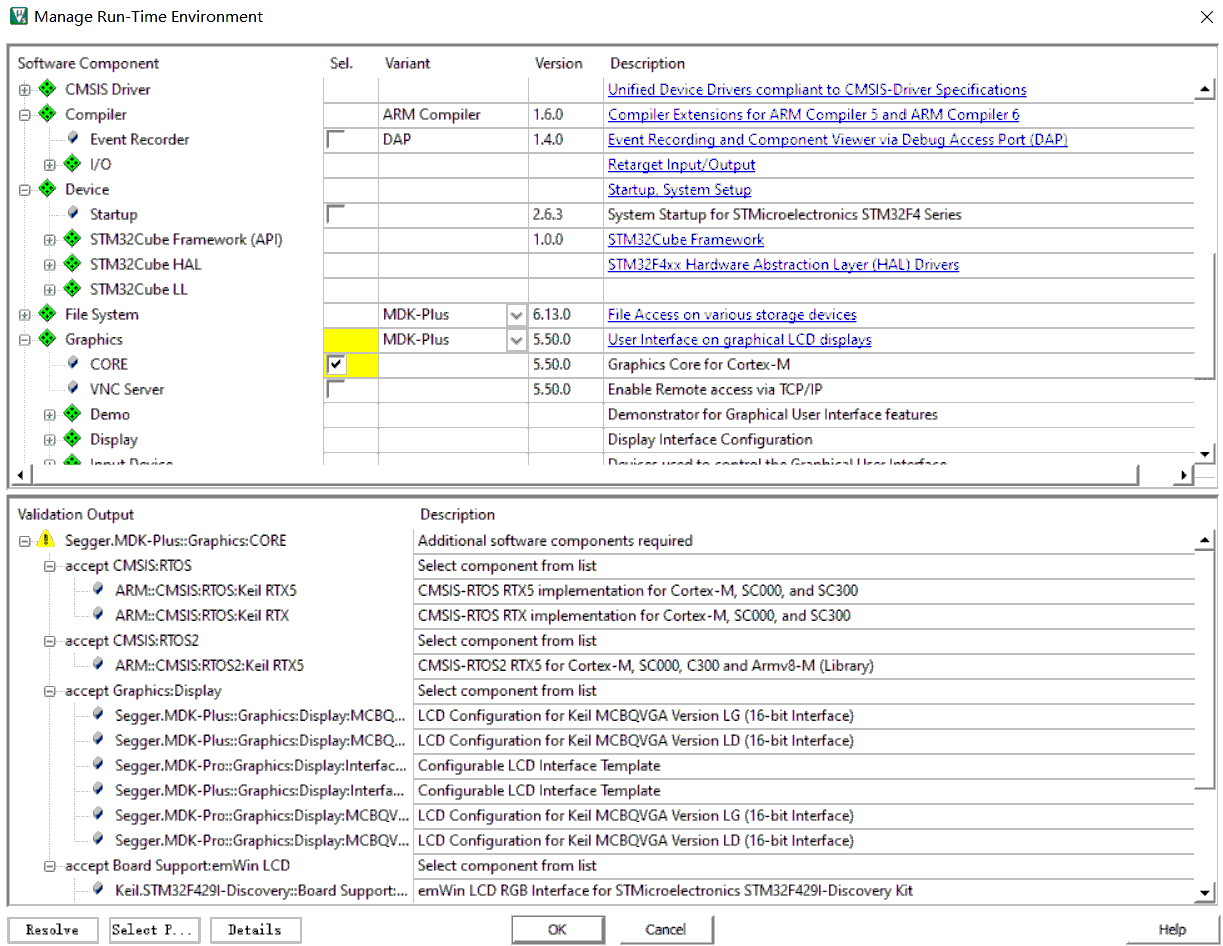The image size is (1223, 946).
Task: Click the green diamond icon beside CMSIS Driver
Action: (x=46, y=89)
